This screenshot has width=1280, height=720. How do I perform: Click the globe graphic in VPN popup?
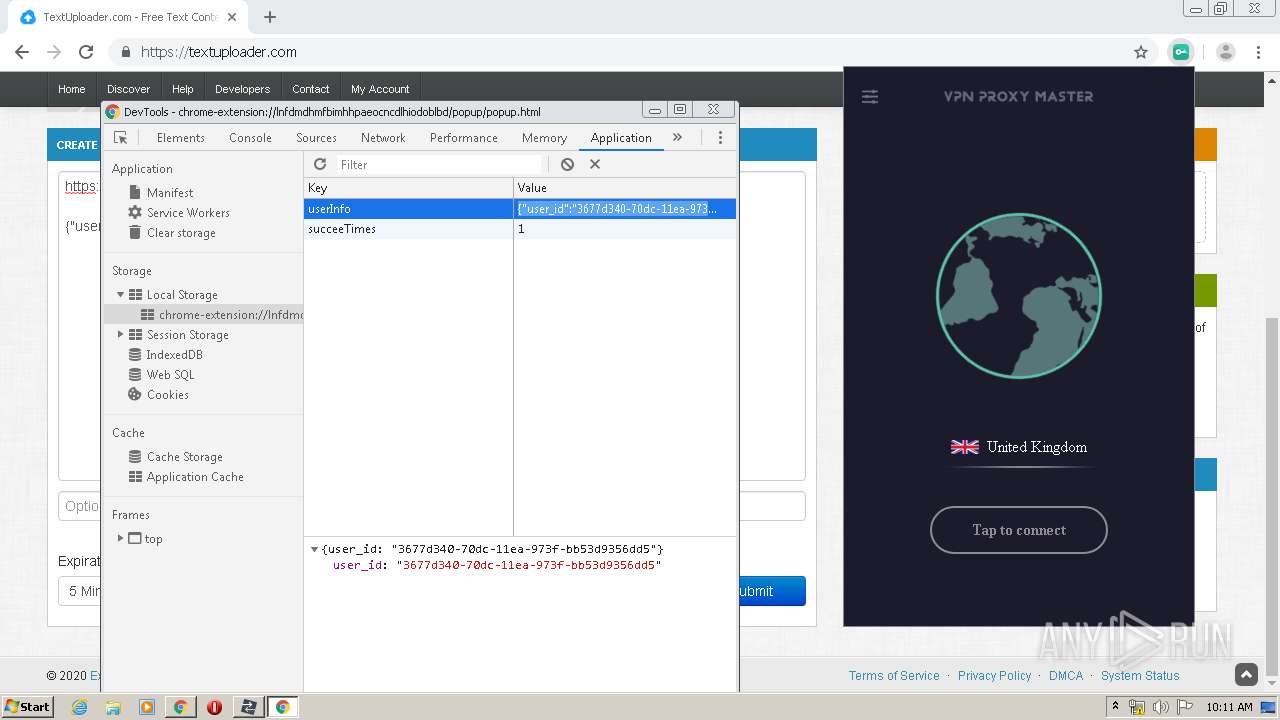coord(1019,296)
